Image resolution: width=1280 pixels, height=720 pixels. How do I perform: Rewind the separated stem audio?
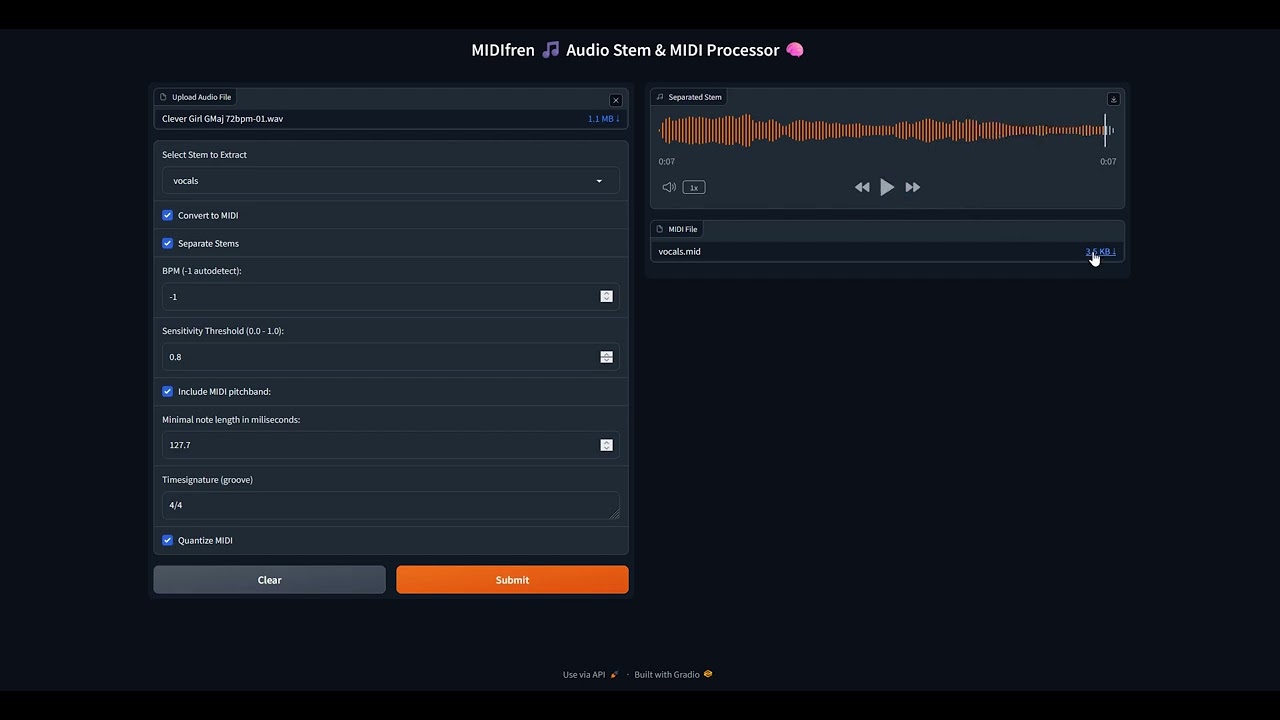(862, 187)
